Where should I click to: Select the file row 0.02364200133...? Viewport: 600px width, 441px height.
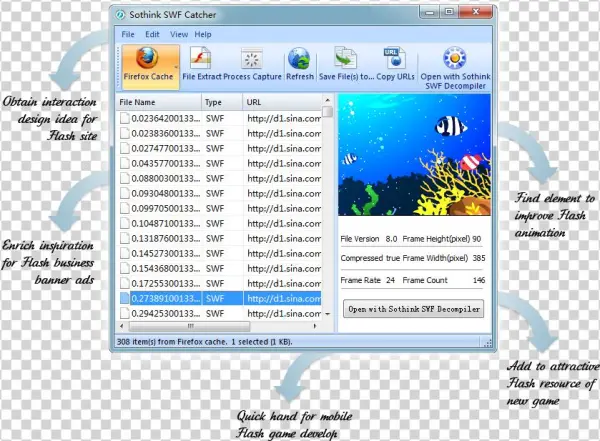tap(160, 118)
